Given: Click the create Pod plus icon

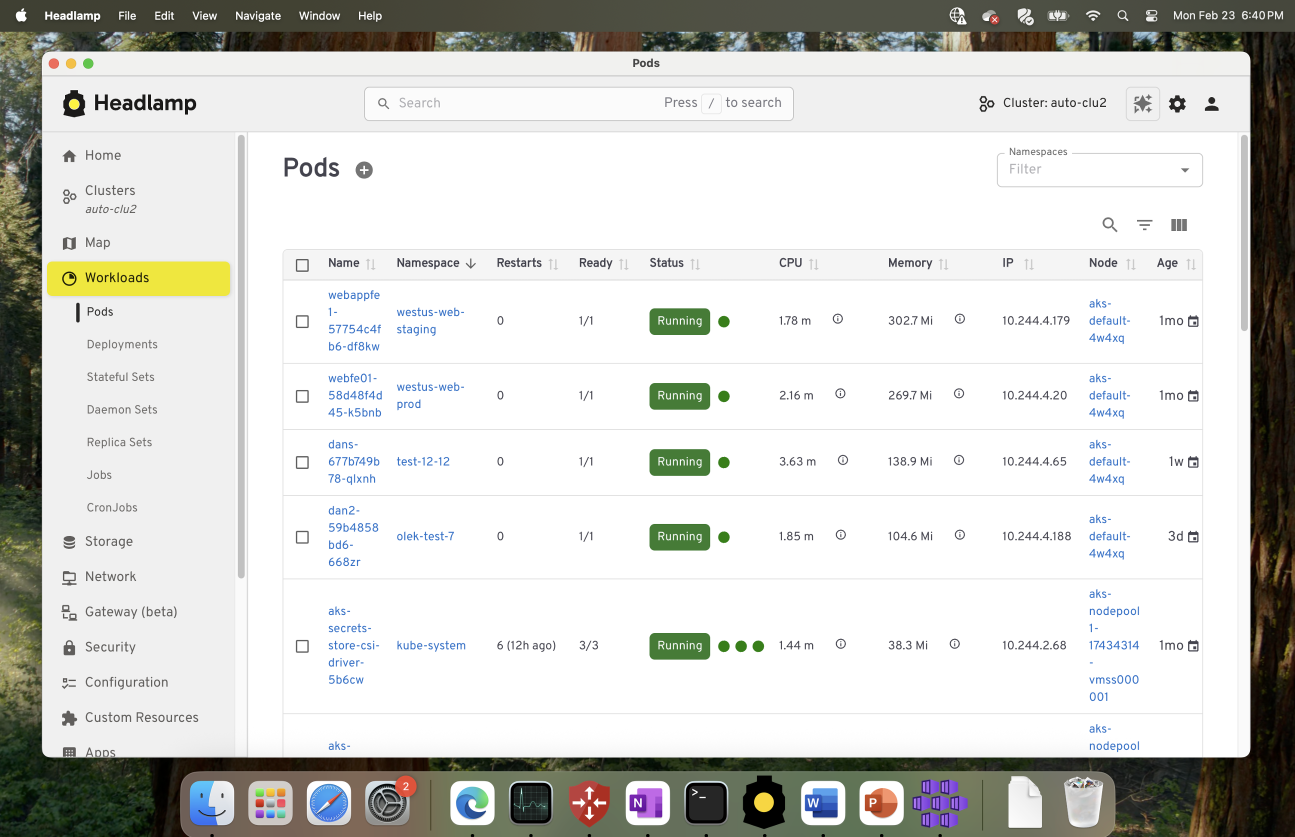Looking at the screenshot, I should (363, 169).
